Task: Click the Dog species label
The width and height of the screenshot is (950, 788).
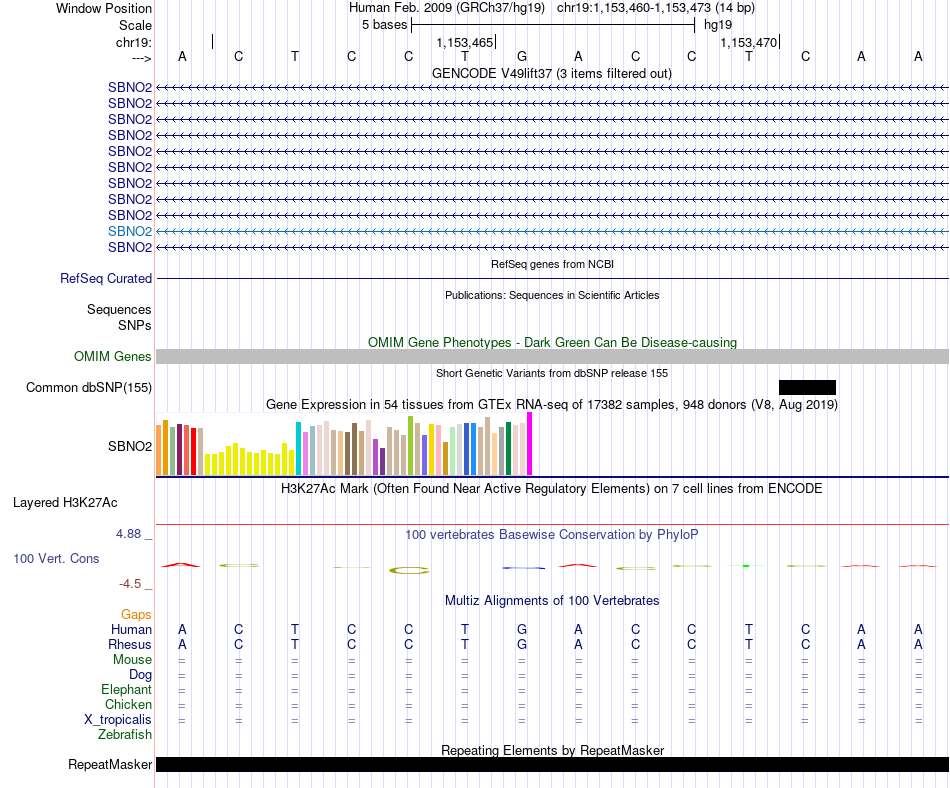Action: coord(140,675)
